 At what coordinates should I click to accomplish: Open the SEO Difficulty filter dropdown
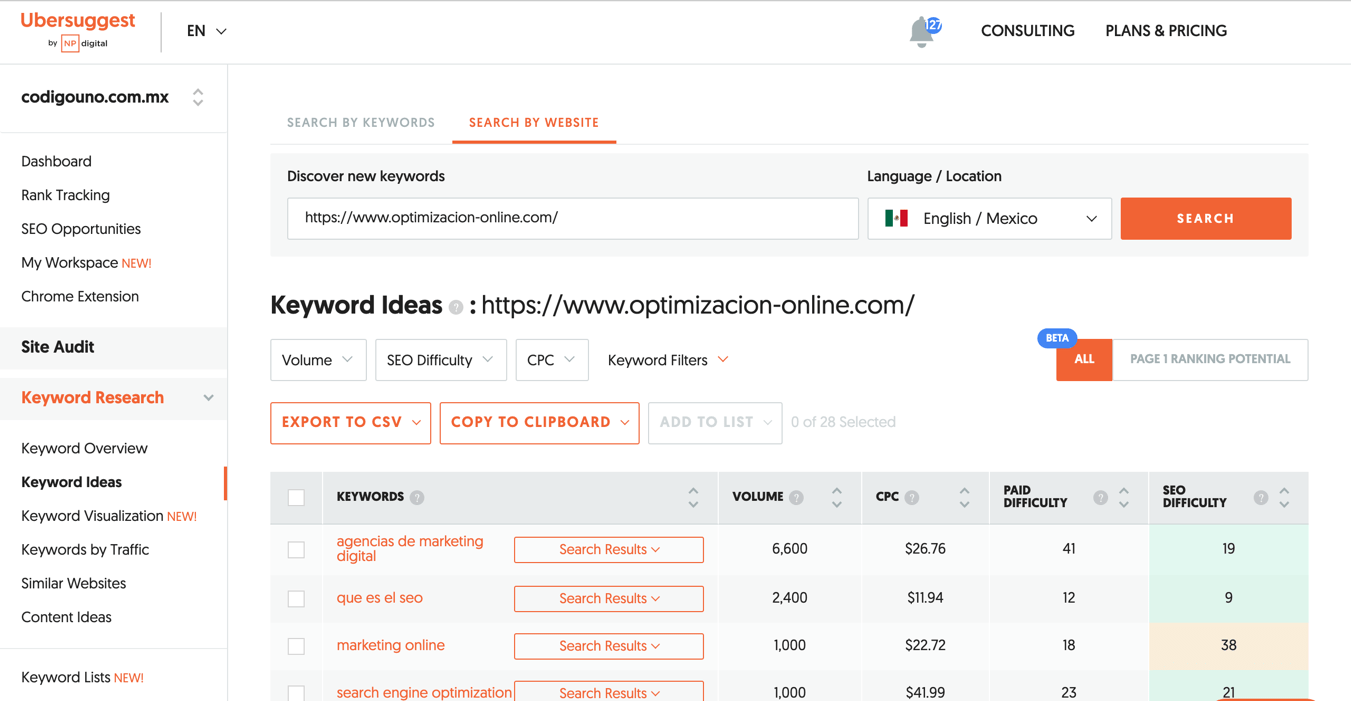coord(441,360)
